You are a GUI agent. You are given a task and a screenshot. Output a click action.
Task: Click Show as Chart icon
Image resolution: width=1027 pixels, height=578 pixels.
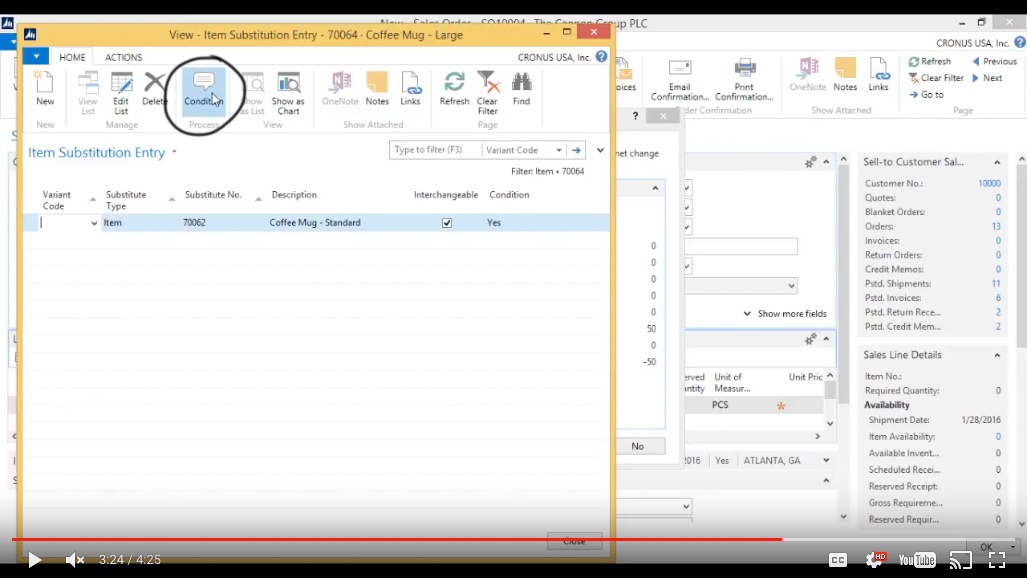coord(288,93)
